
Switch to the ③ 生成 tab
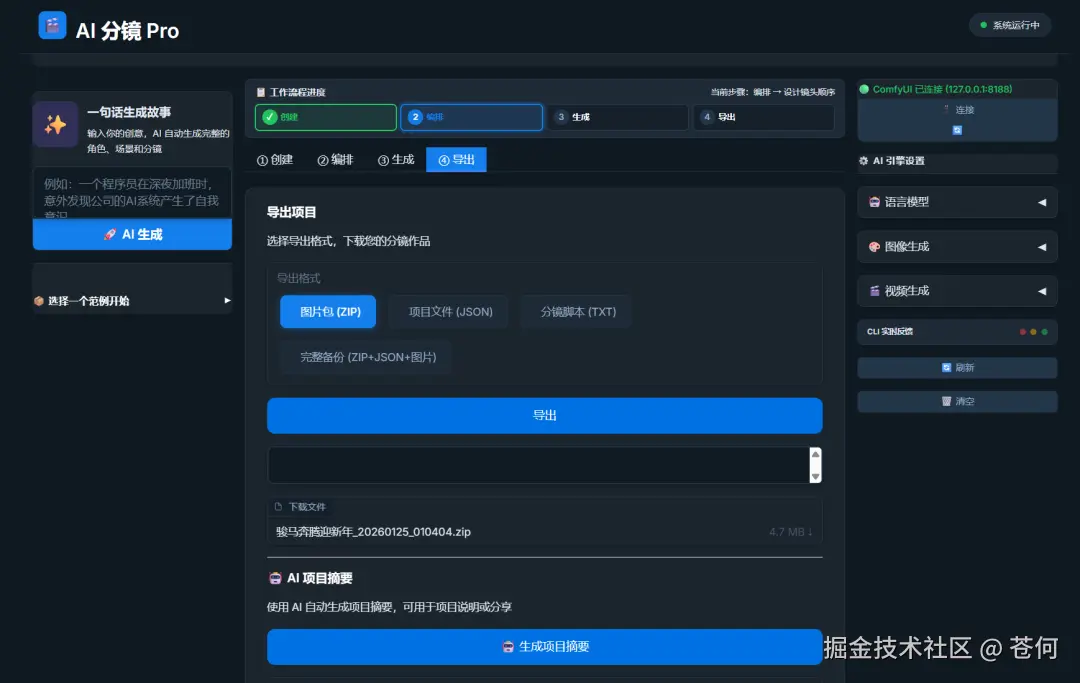[x=396, y=159]
